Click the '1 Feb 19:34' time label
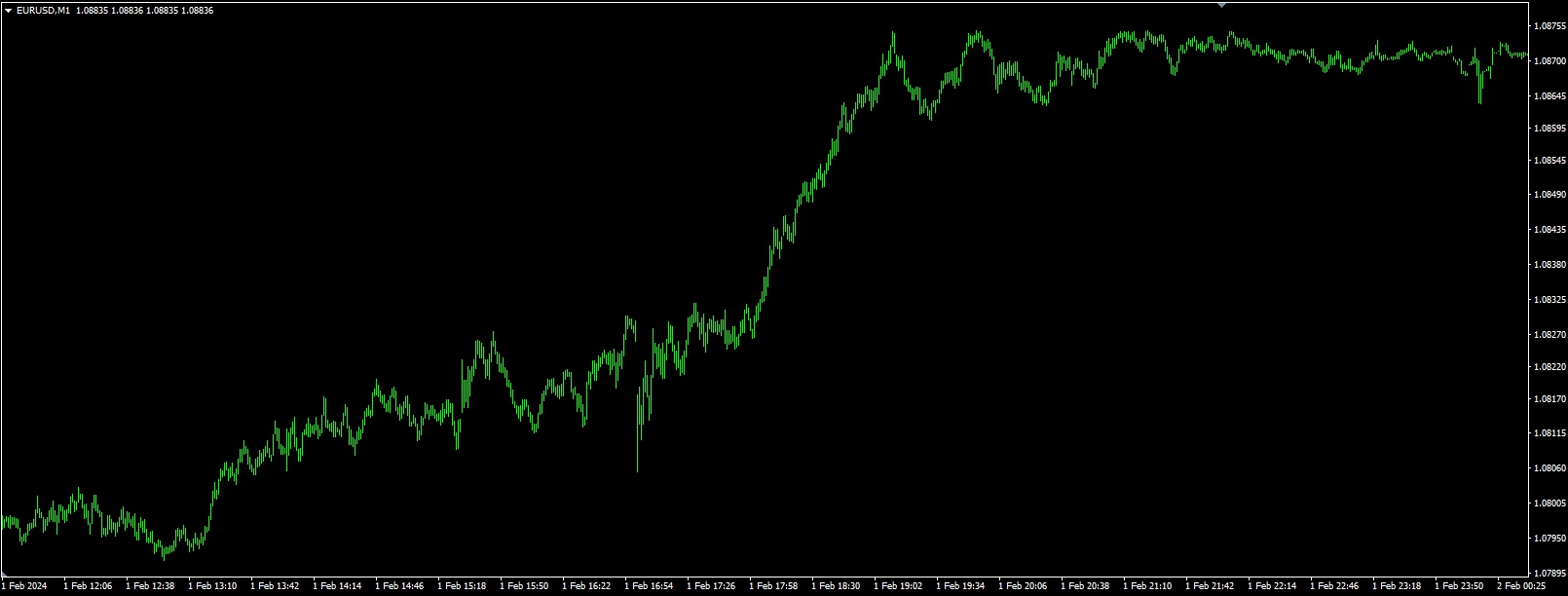 click(x=960, y=587)
